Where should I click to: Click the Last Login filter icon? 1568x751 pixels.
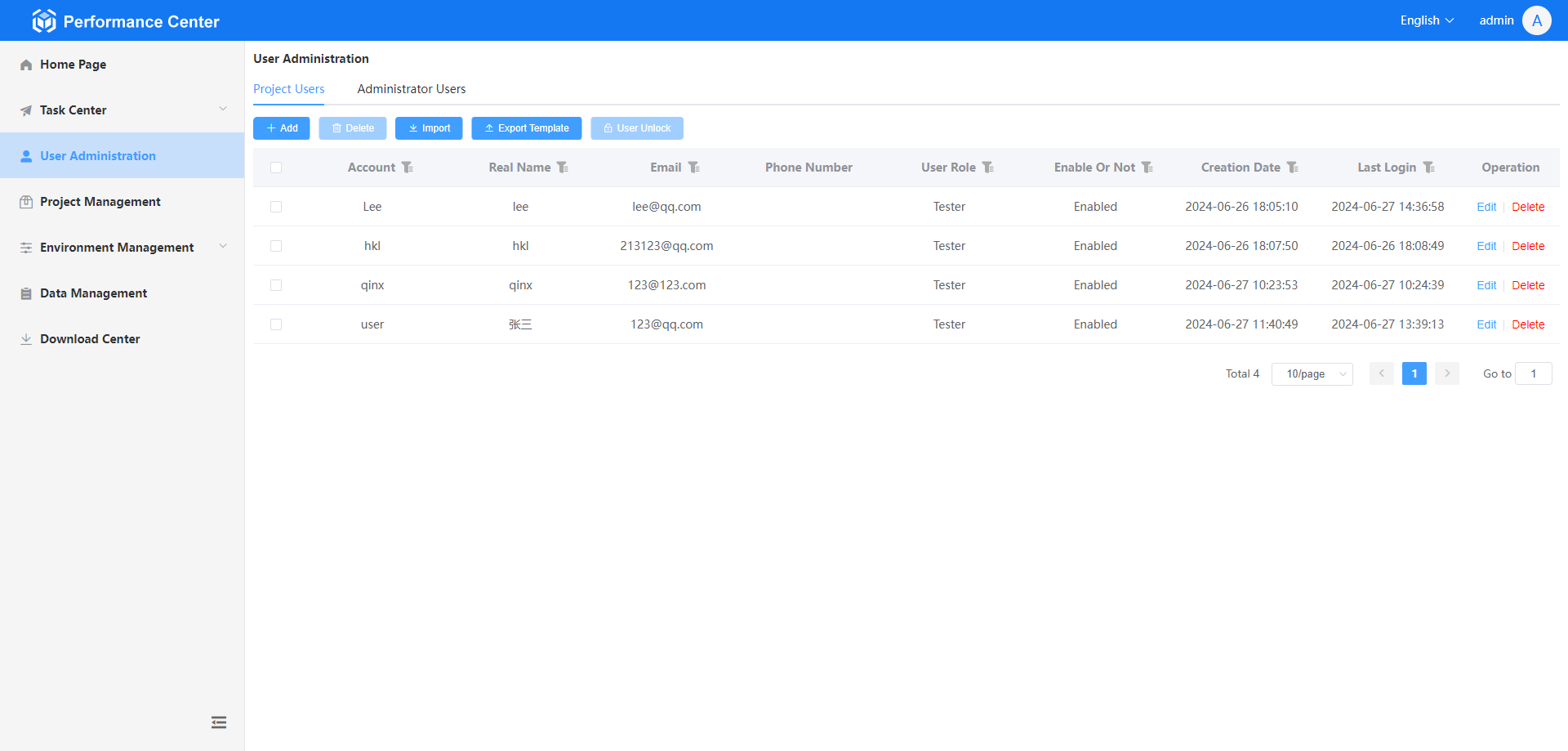pyautogui.click(x=1428, y=168)
